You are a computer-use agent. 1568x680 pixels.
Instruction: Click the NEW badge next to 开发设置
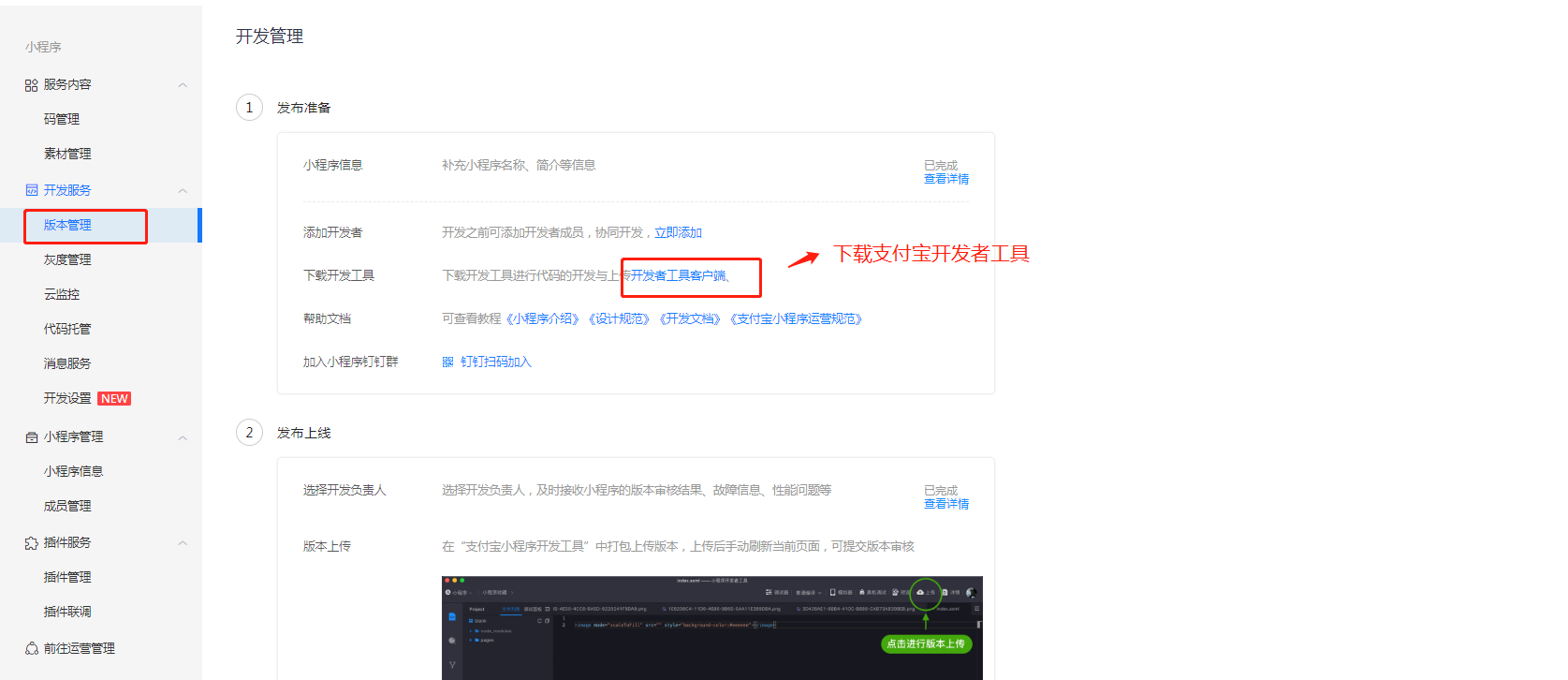[x=114, y=399]
